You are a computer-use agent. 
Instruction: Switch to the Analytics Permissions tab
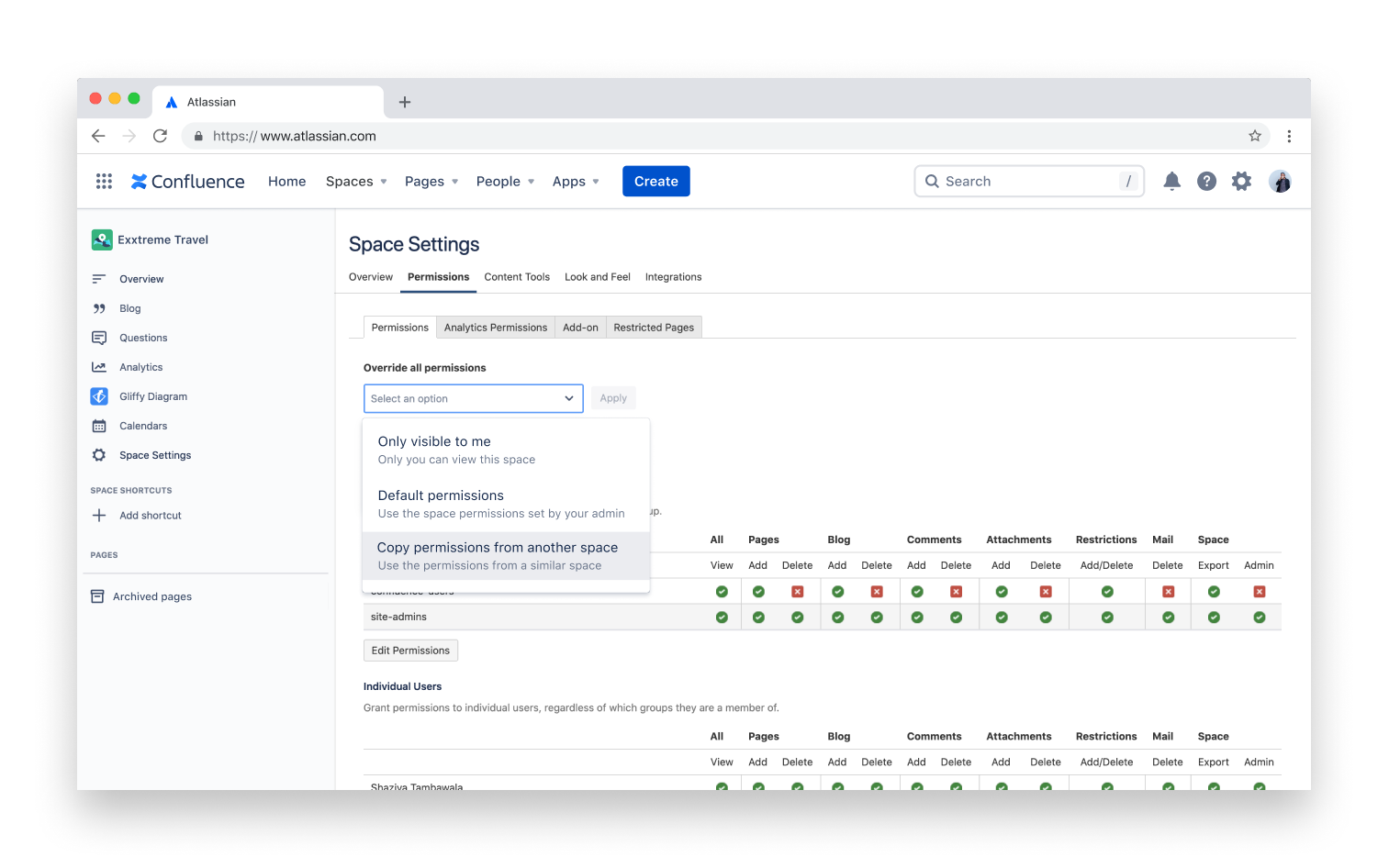[x=495, y=327]
